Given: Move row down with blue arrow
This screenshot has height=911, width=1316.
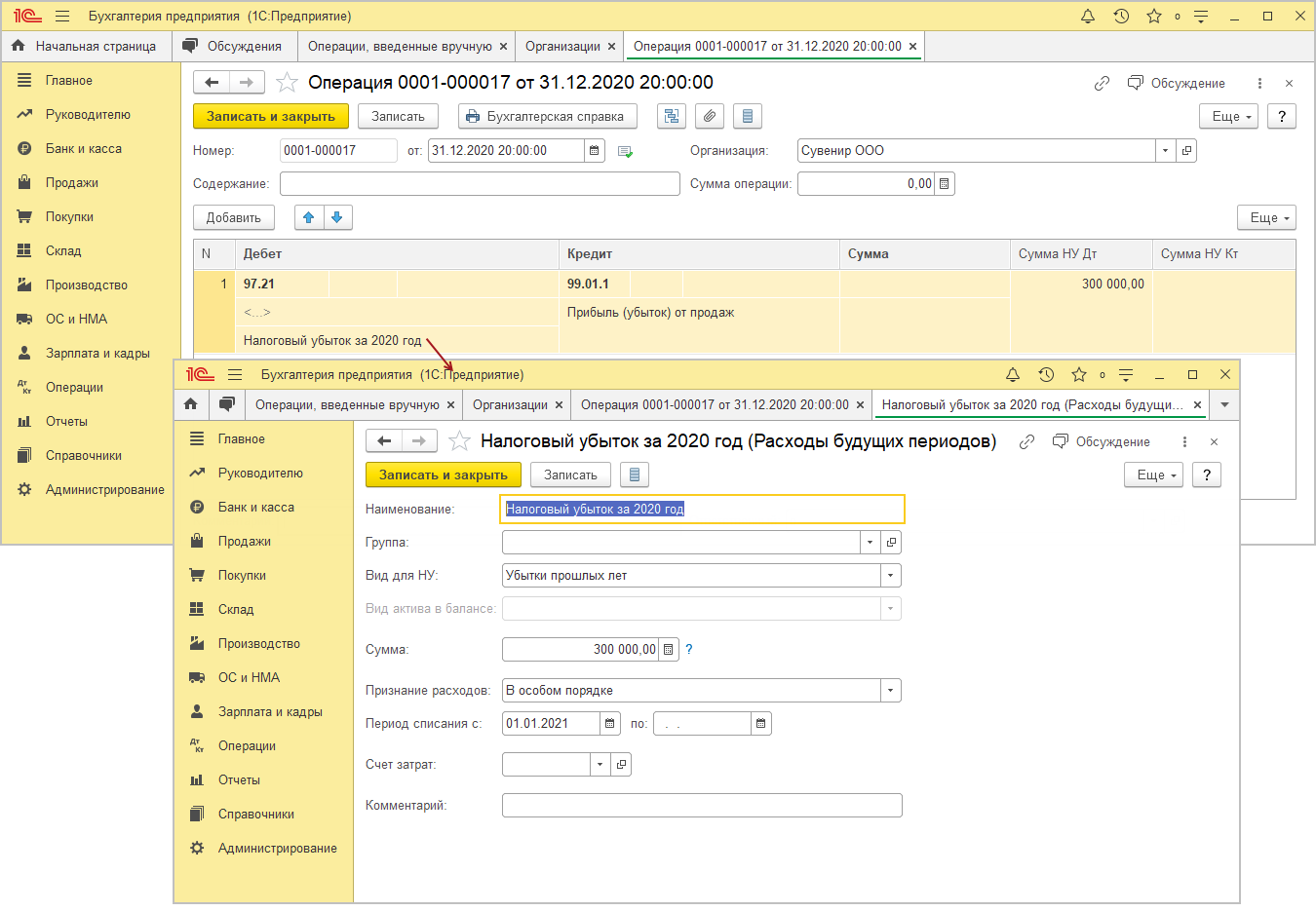Looking at the screenshot, I should (x=337, y=217).
